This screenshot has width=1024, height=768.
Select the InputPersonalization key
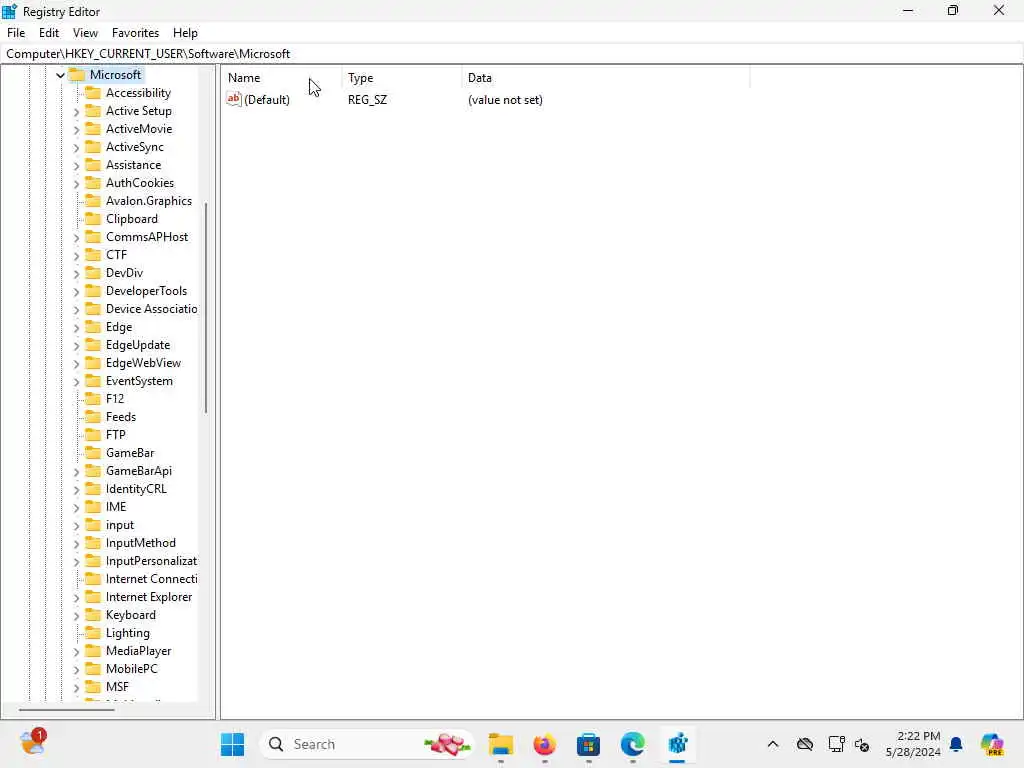(x=151, y=561)
